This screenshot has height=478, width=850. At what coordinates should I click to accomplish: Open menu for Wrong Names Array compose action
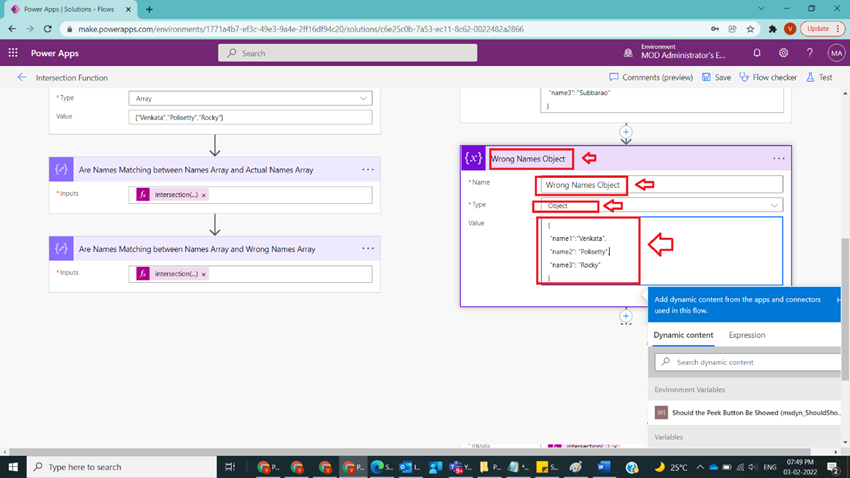368,249
